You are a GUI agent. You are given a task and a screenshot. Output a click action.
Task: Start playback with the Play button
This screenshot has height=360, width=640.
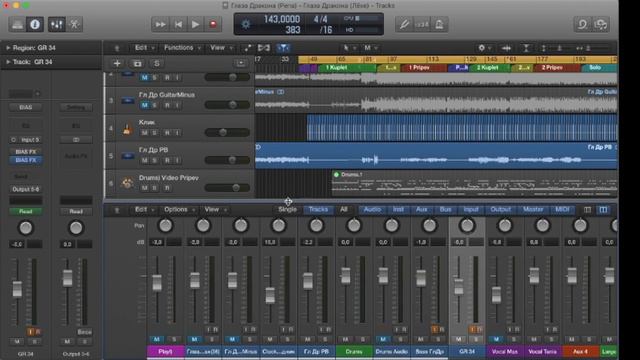click(196, 24)
